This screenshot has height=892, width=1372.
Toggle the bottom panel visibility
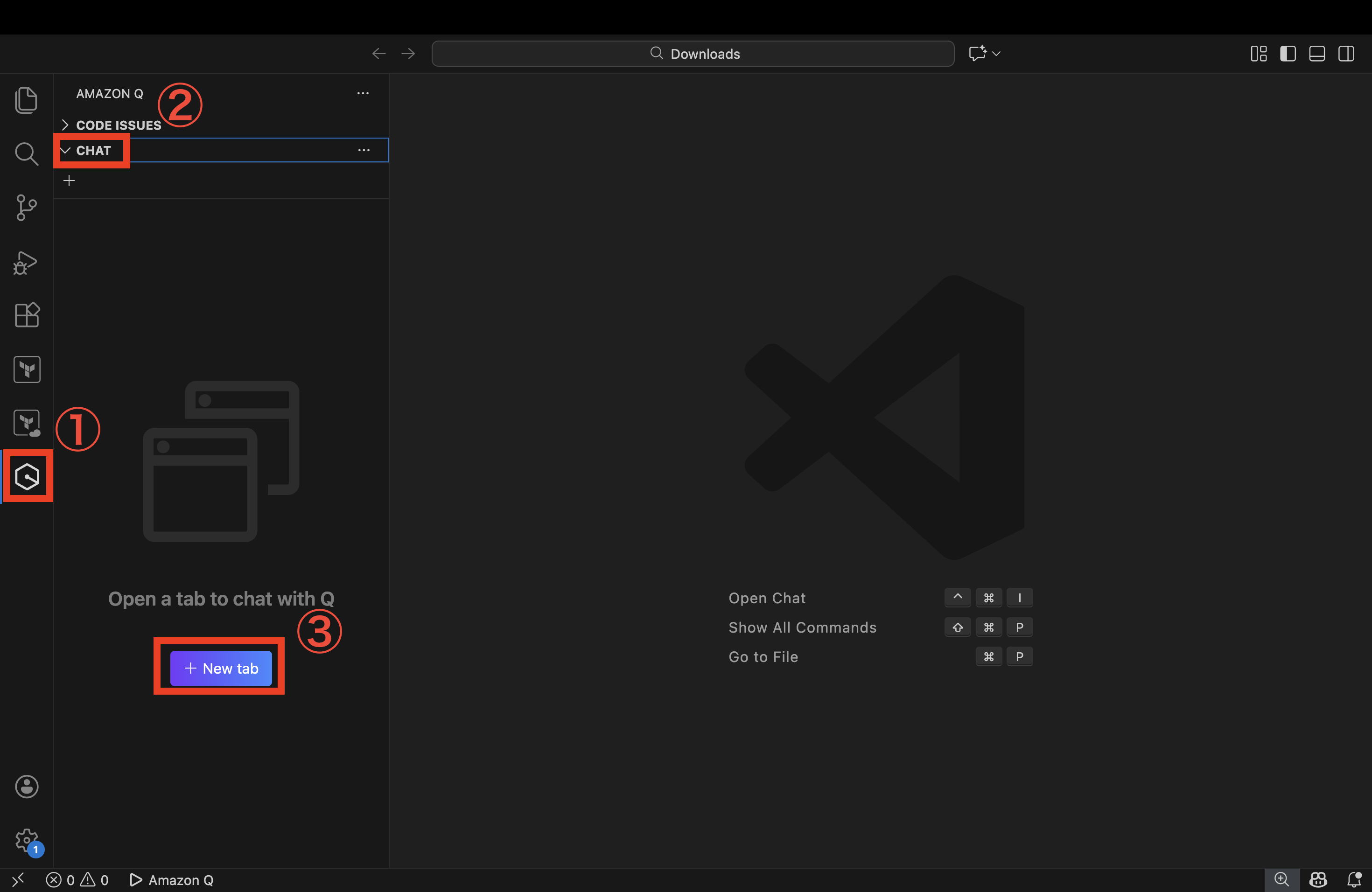click(x=1316, y=54)
